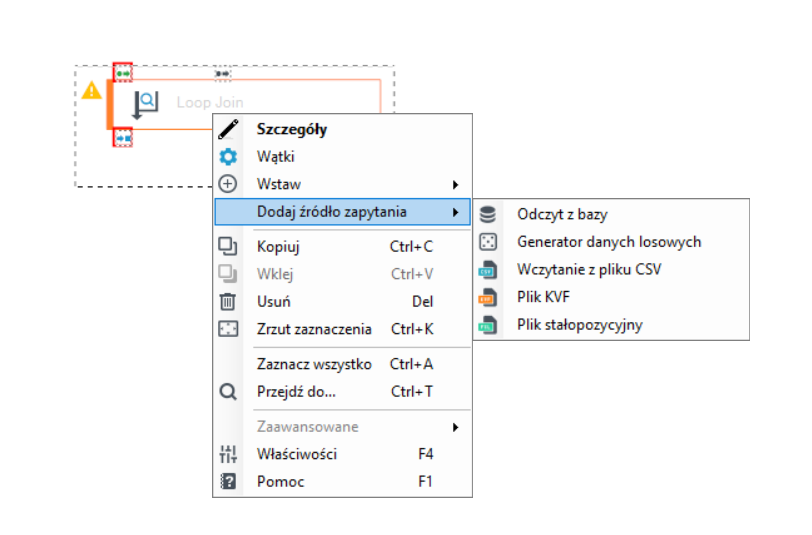Image resolution: width=812 pixels, height=535 pixels.
Task: Click the green top connector port of Loop Join
Action: click(x=123, y=74)
